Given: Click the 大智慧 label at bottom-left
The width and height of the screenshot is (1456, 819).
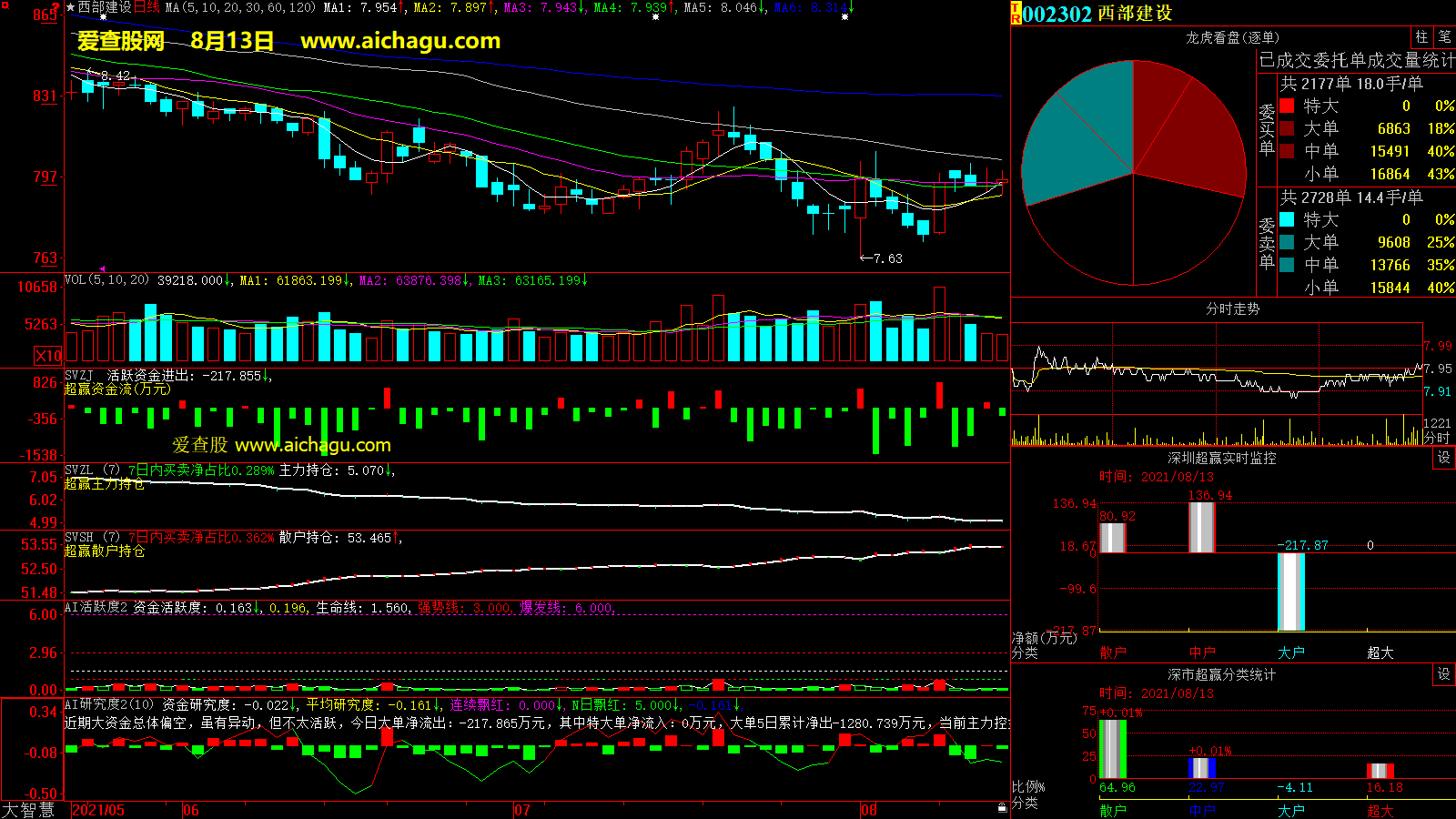Looking at the screenshot, I should tap(28, 810).
